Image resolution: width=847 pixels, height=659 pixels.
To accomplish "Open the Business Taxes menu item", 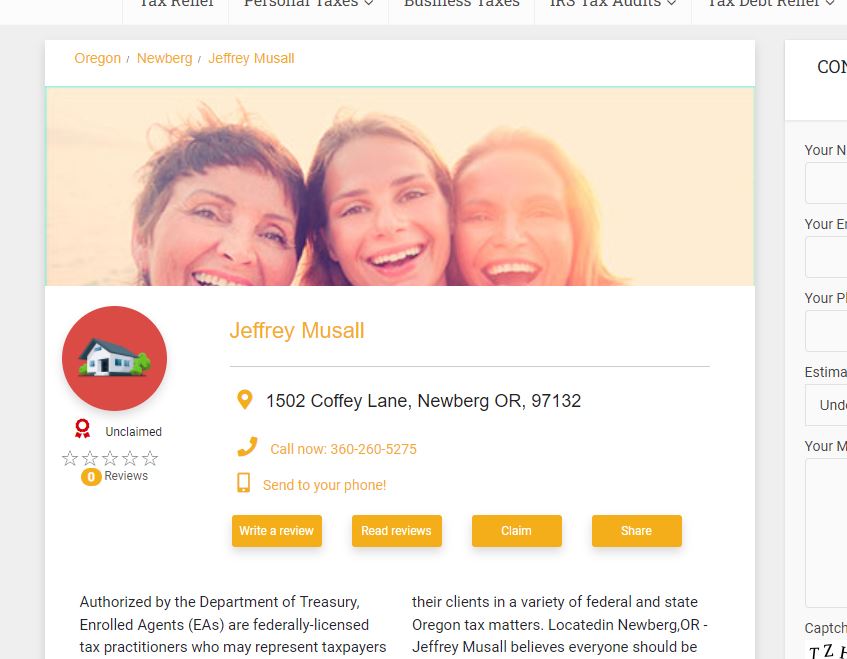I will coord(461,3).
